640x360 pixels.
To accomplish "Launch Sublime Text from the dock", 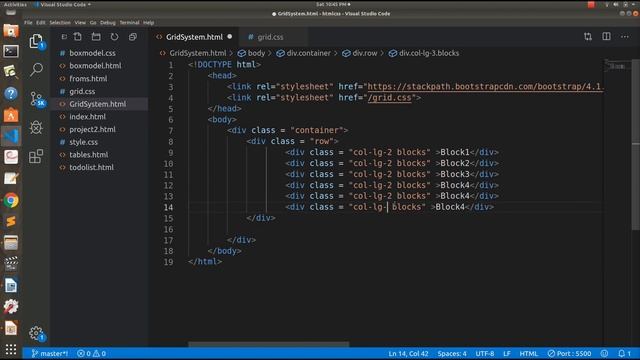I will pos(11,221).
